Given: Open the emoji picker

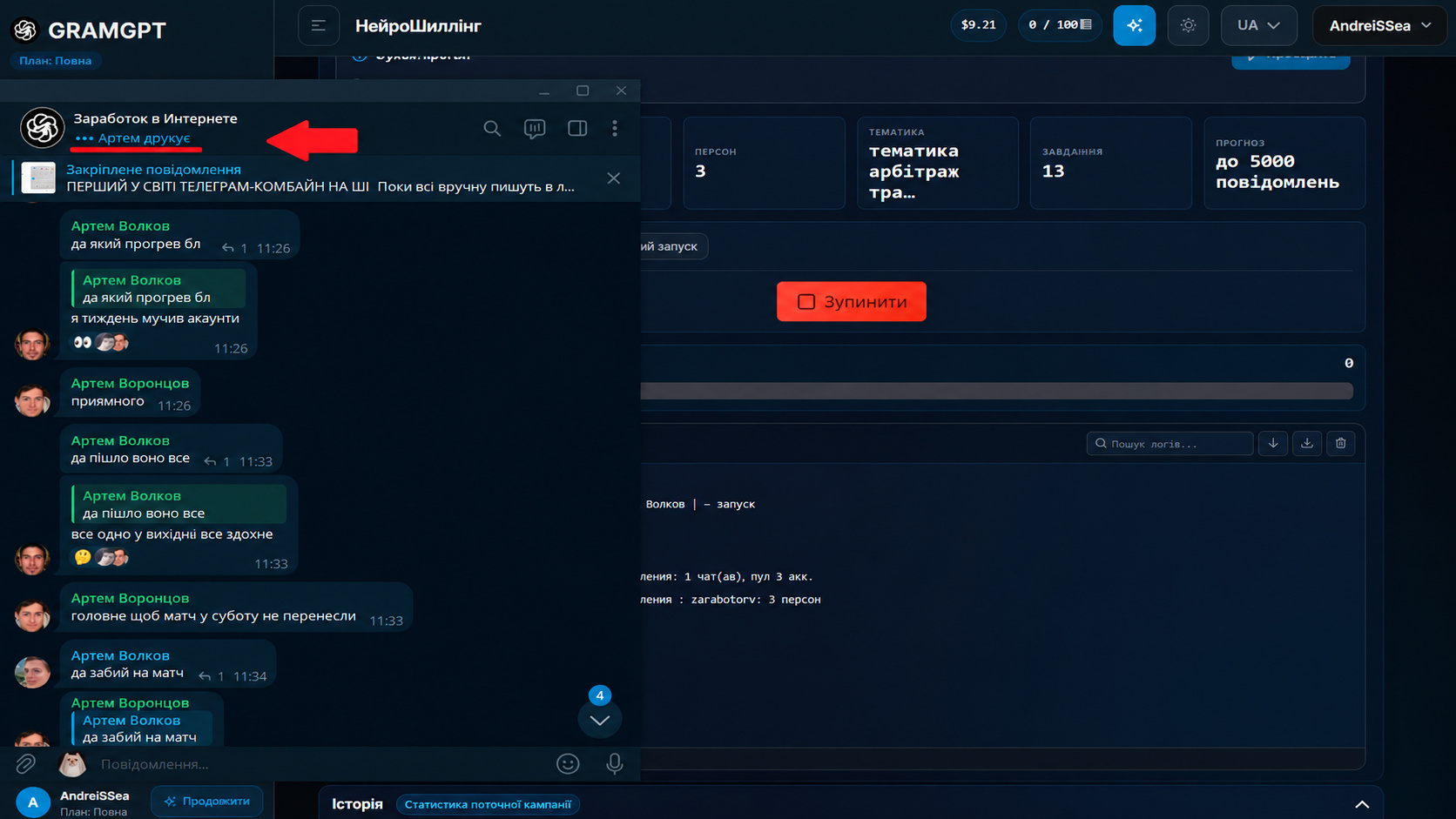Looking at the screenshot, I should point(568,763).
